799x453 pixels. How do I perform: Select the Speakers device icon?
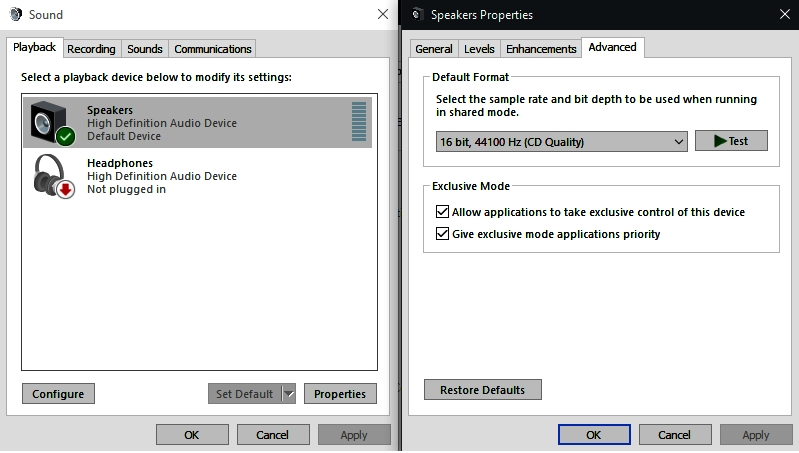(x=49, y=122)
